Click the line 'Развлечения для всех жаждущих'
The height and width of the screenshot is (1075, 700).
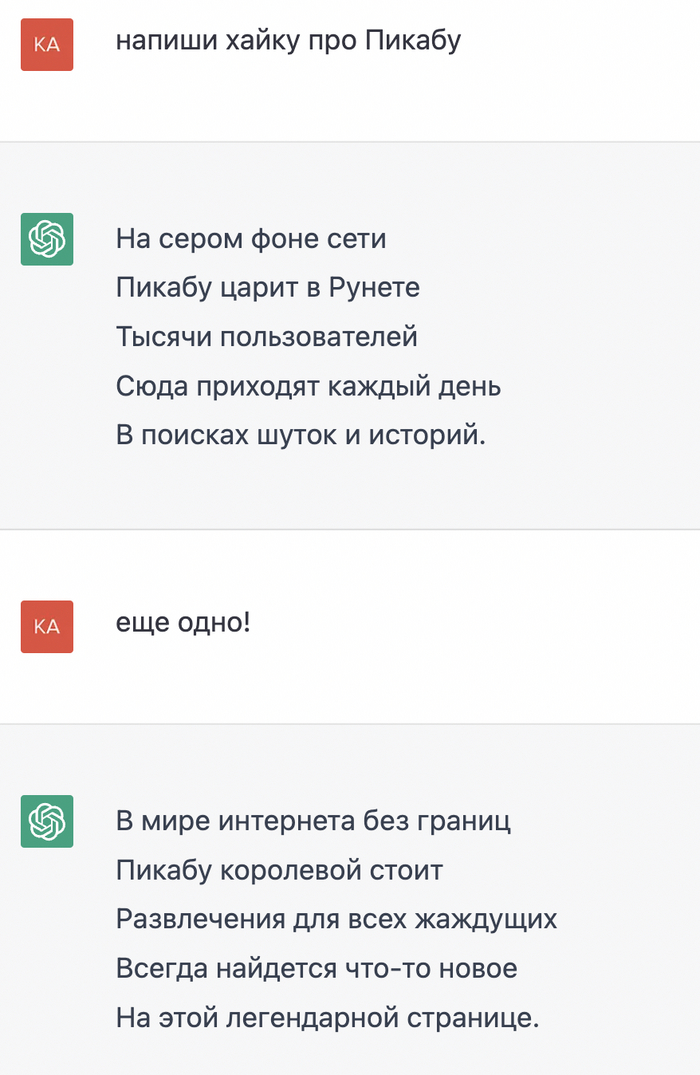click(x=337, y=919)
